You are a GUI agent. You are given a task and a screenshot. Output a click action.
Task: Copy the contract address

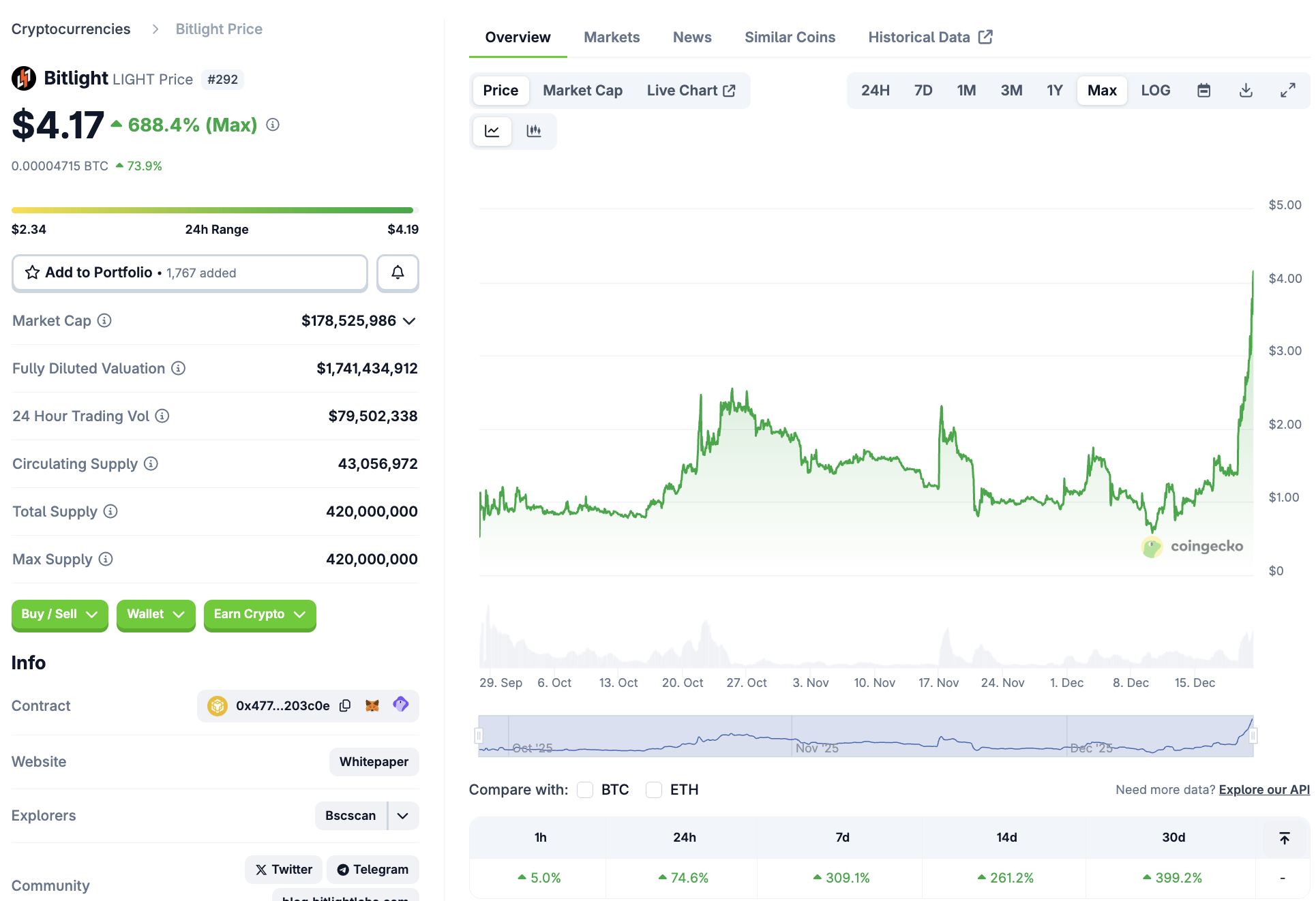pos(345,705)
